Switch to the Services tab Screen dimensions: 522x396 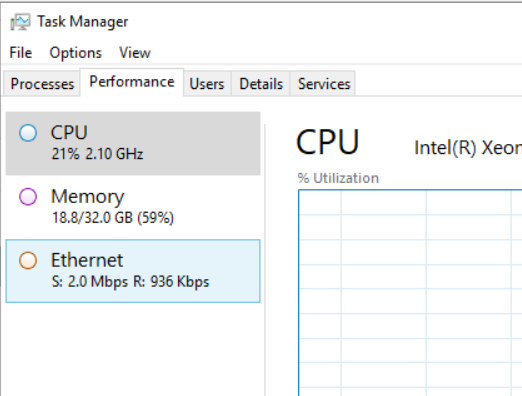tap(324, 84)
